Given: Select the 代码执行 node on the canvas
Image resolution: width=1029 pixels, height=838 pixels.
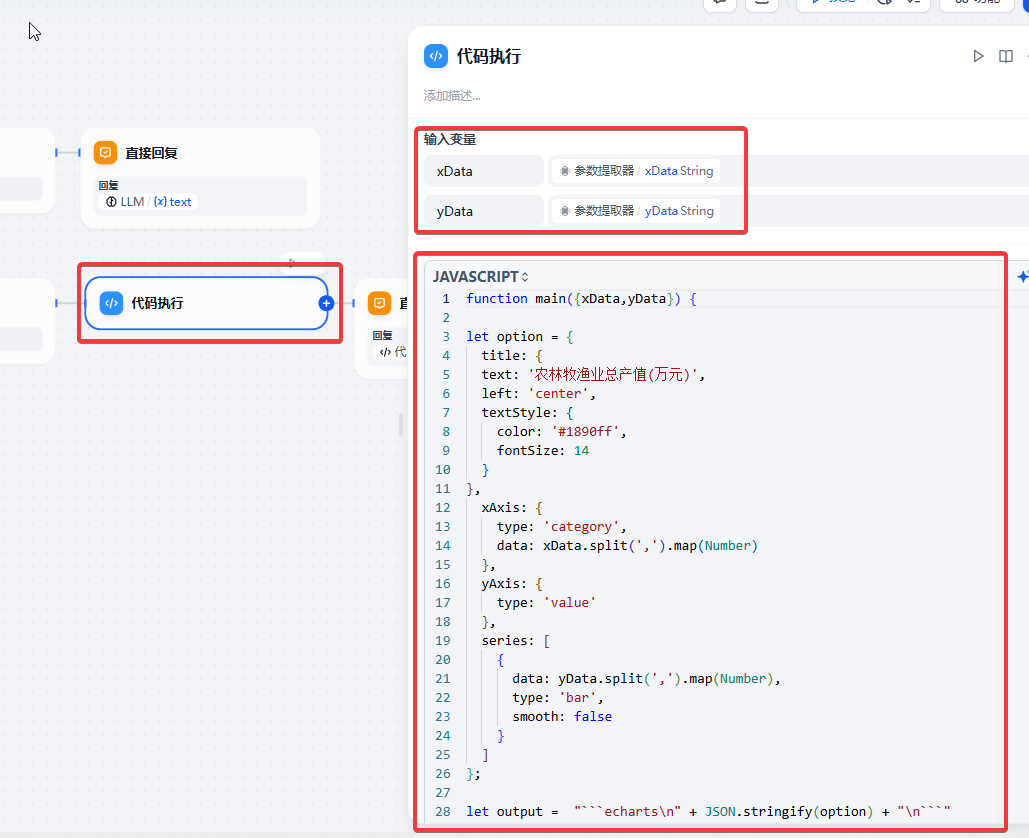Looking at the screenshot, I should [207, 303].
